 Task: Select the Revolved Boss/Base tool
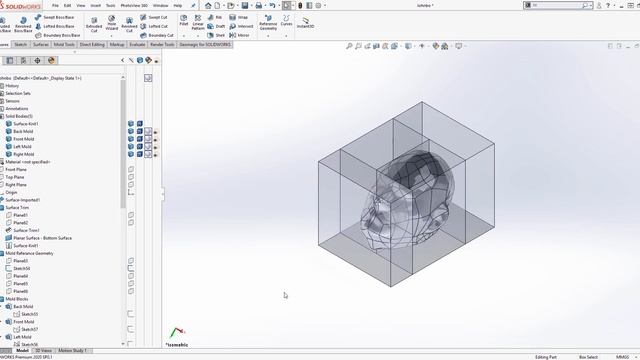tap(23, 24)
